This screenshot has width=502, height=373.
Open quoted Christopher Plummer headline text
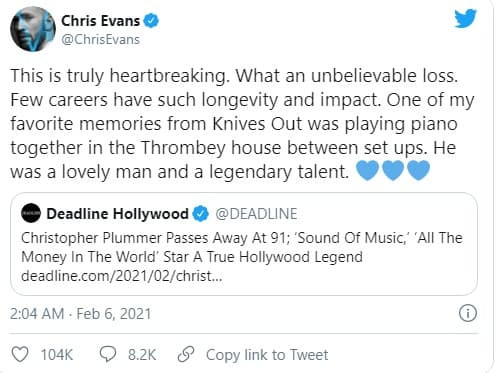pos(242,247)
